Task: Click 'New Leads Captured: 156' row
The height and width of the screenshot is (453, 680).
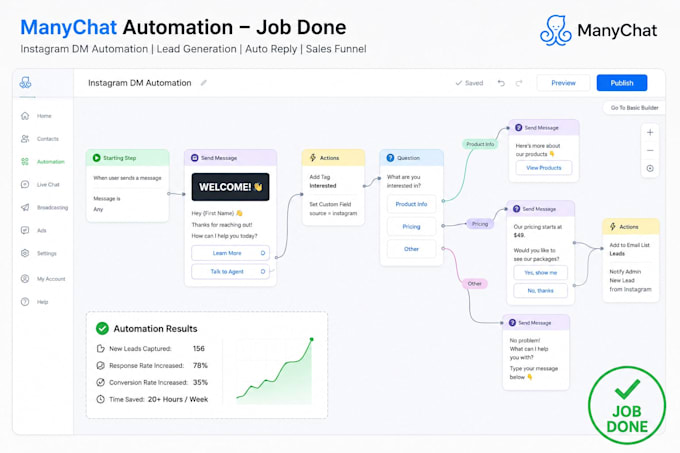Action: point(150,349)
